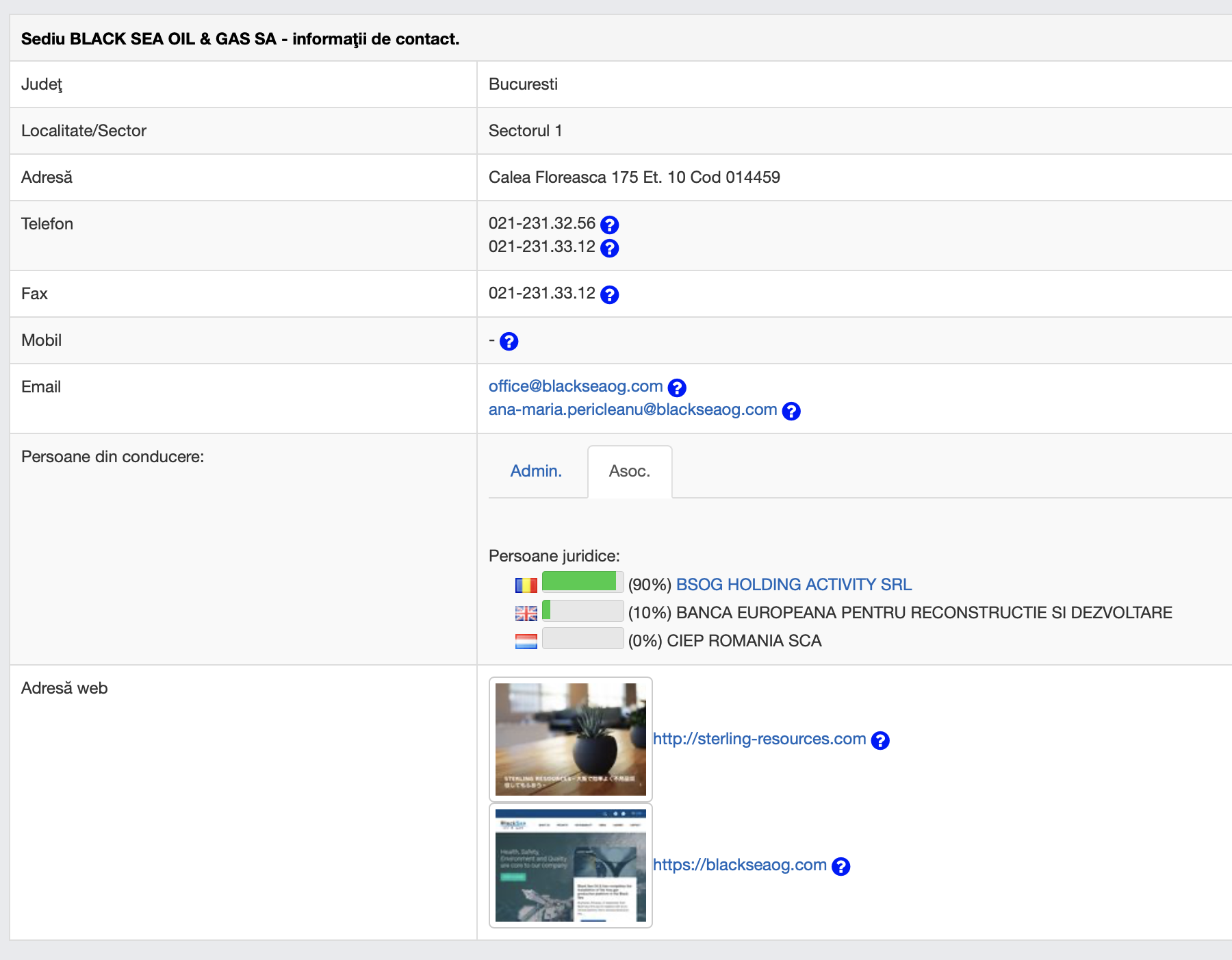Click help icon beside second phone 021-231.33.12
1232x960 pixels.
(x=609, y=248)
